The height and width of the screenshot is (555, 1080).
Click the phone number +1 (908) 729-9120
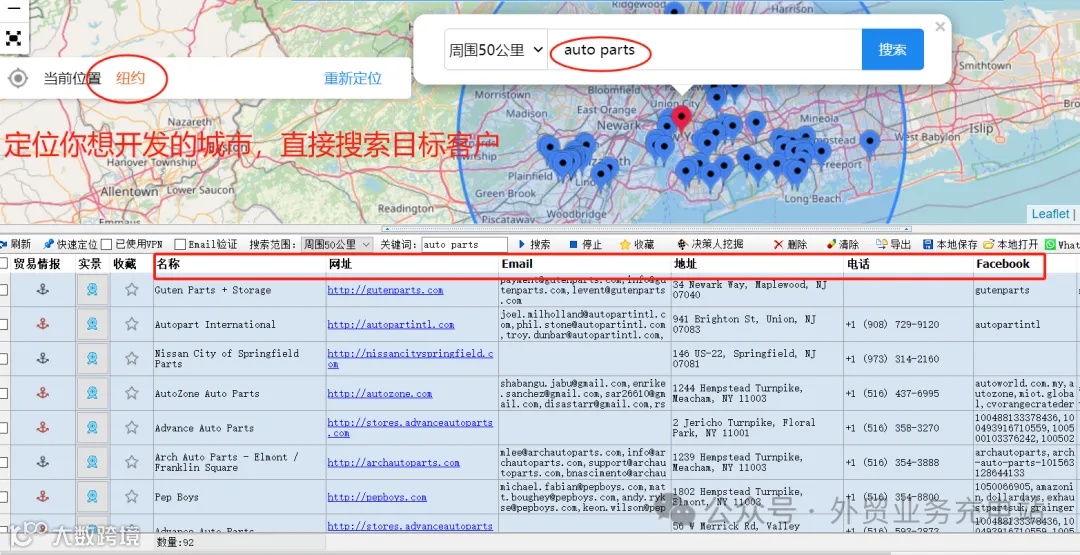892,324
